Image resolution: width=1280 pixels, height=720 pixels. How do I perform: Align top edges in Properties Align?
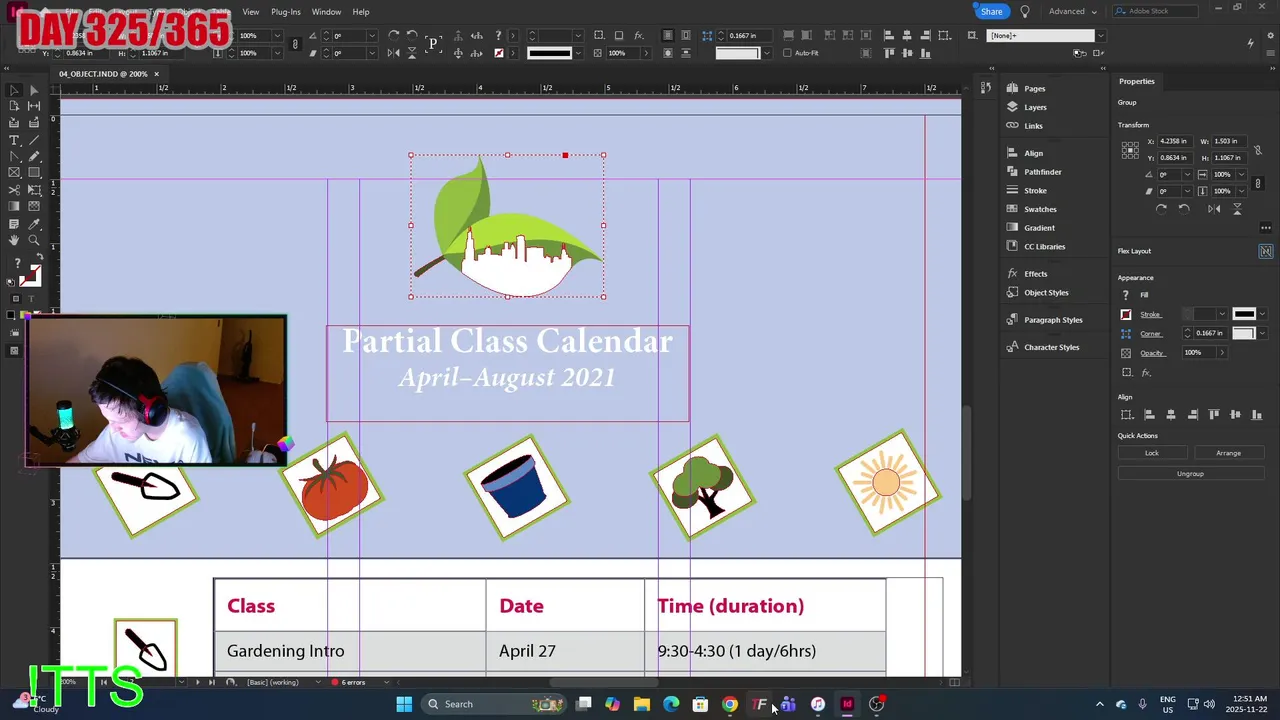pyautogui.click(x=1214, y=415)
